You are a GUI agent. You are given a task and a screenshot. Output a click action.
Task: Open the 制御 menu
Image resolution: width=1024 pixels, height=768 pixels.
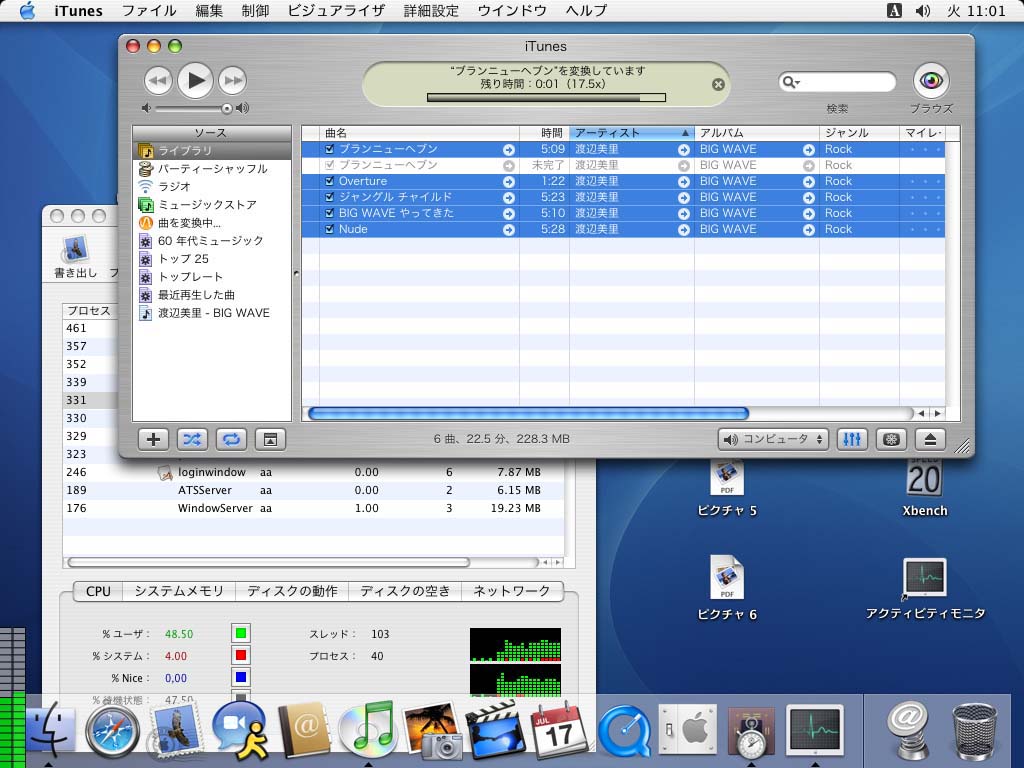(x=255, y=10)
